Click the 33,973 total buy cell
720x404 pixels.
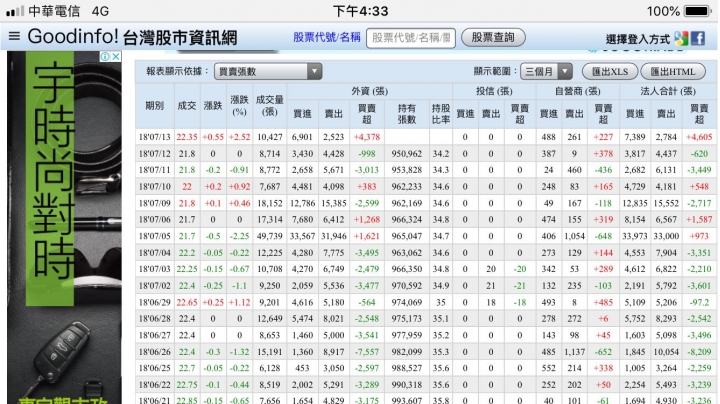tap(635, 236)
